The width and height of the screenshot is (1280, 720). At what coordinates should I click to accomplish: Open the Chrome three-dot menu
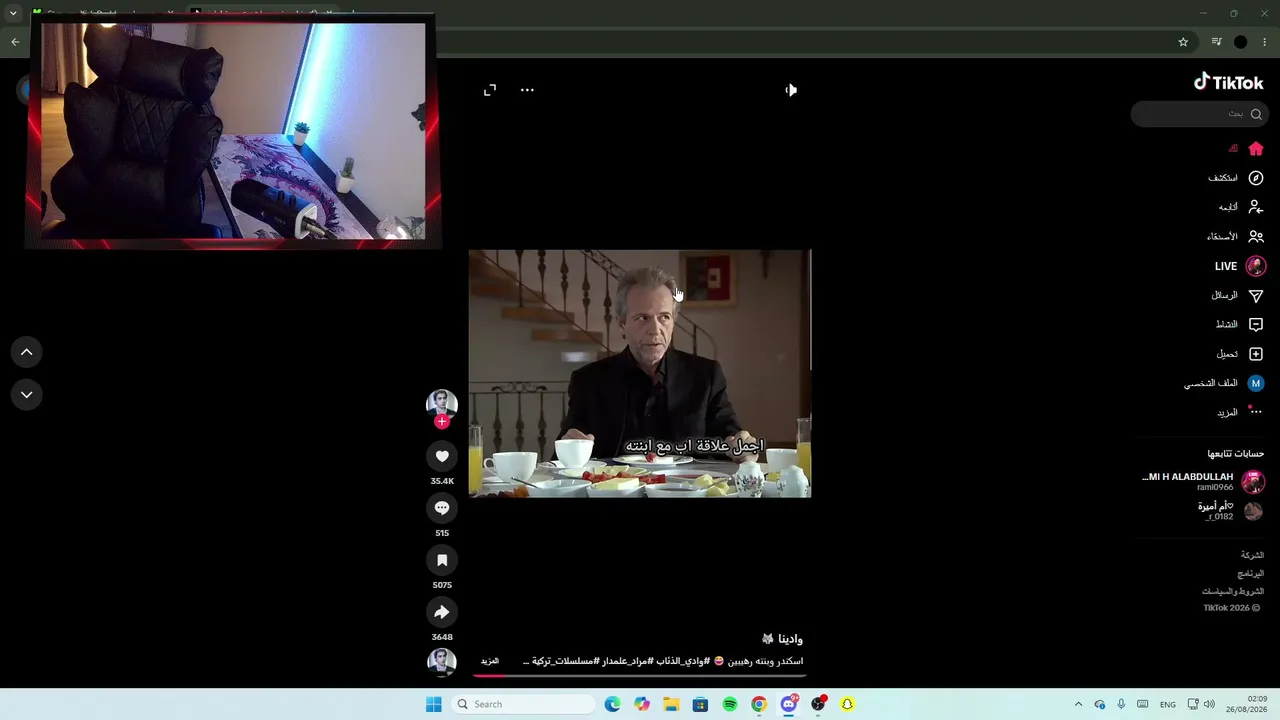coord(1265,42)
